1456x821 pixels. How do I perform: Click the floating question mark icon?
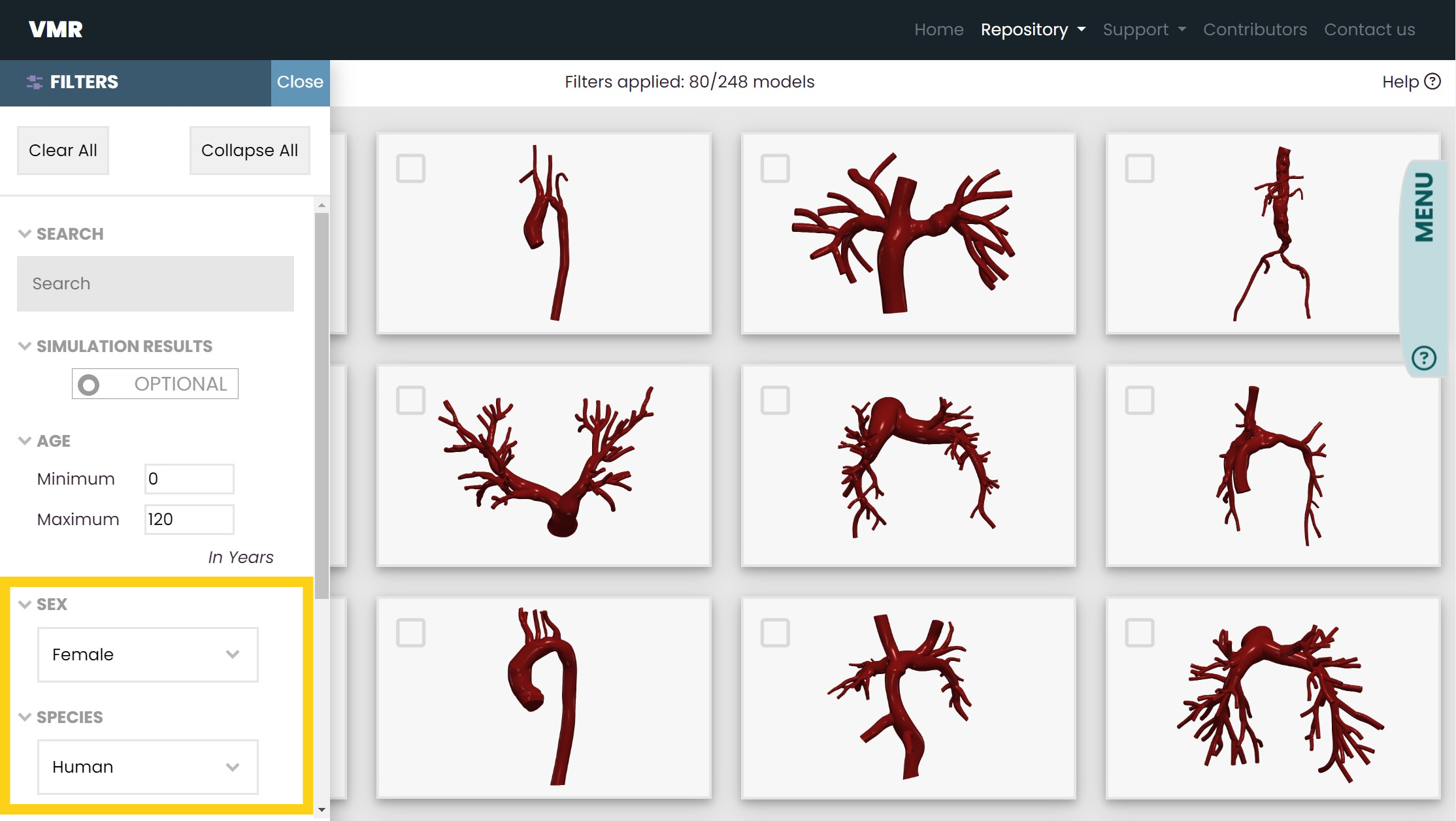point(1425,358)
